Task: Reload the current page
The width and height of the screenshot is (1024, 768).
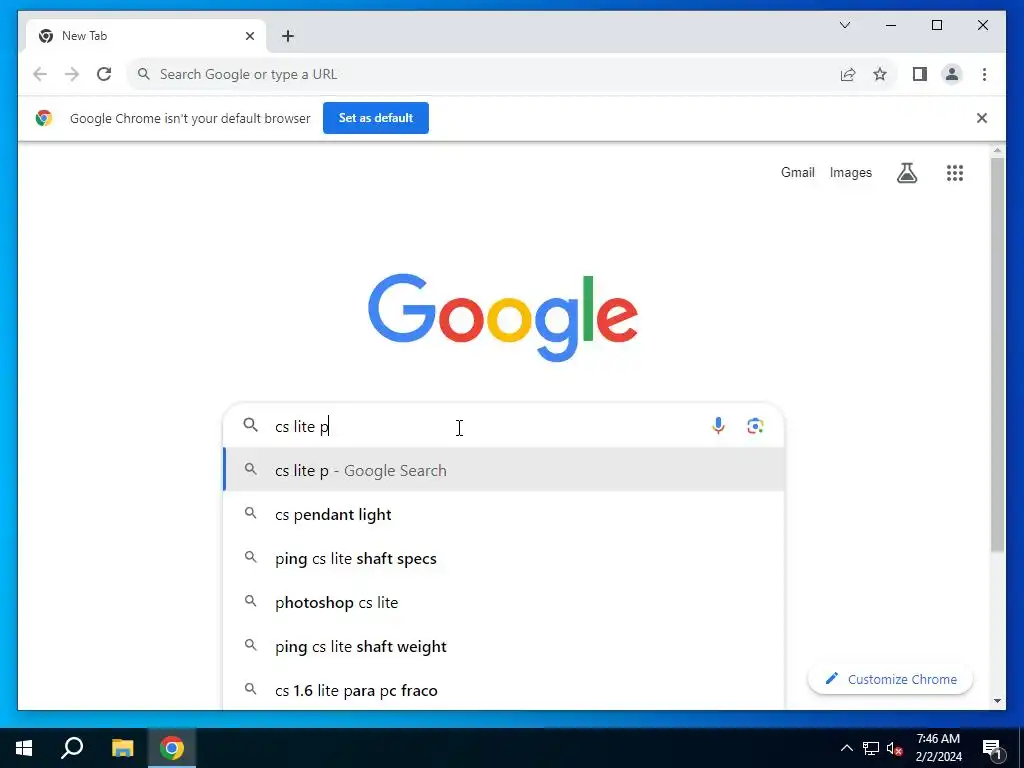Action: [104, 74]
